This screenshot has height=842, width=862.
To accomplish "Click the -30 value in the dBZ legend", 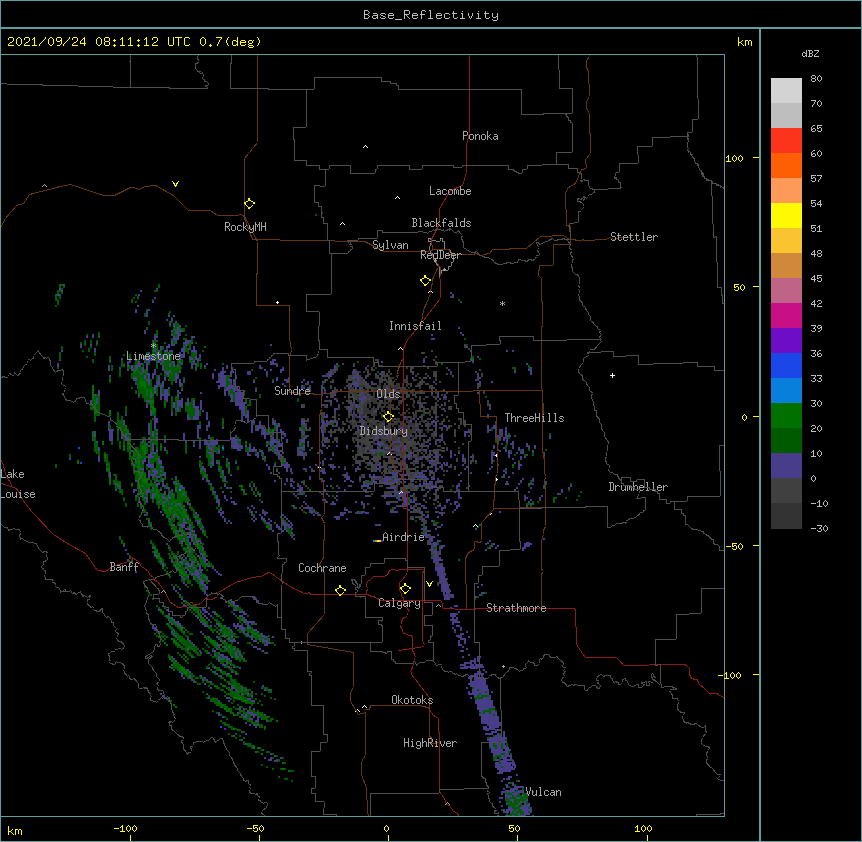I will (819, 529).
